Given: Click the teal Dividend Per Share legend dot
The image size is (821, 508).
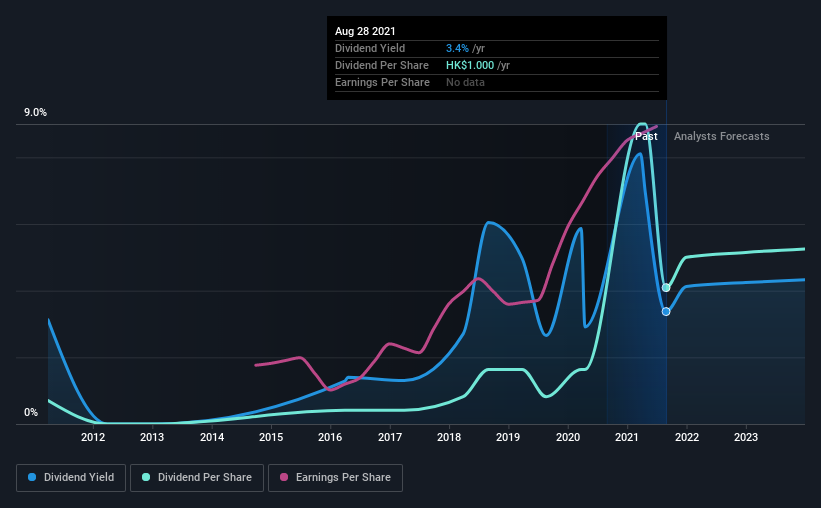Looking at the screenshot, I should point(146,477).
